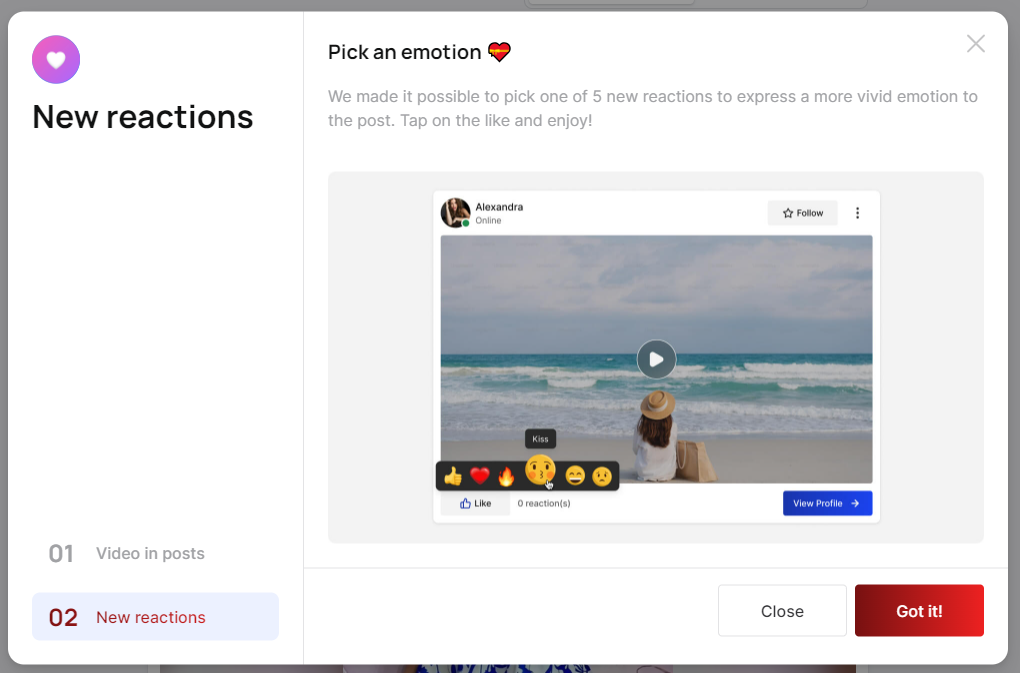The width and height of the screenshot is (1020, 673).
Task: Choose the sad face reaction emoji
Action: point(602,476)
